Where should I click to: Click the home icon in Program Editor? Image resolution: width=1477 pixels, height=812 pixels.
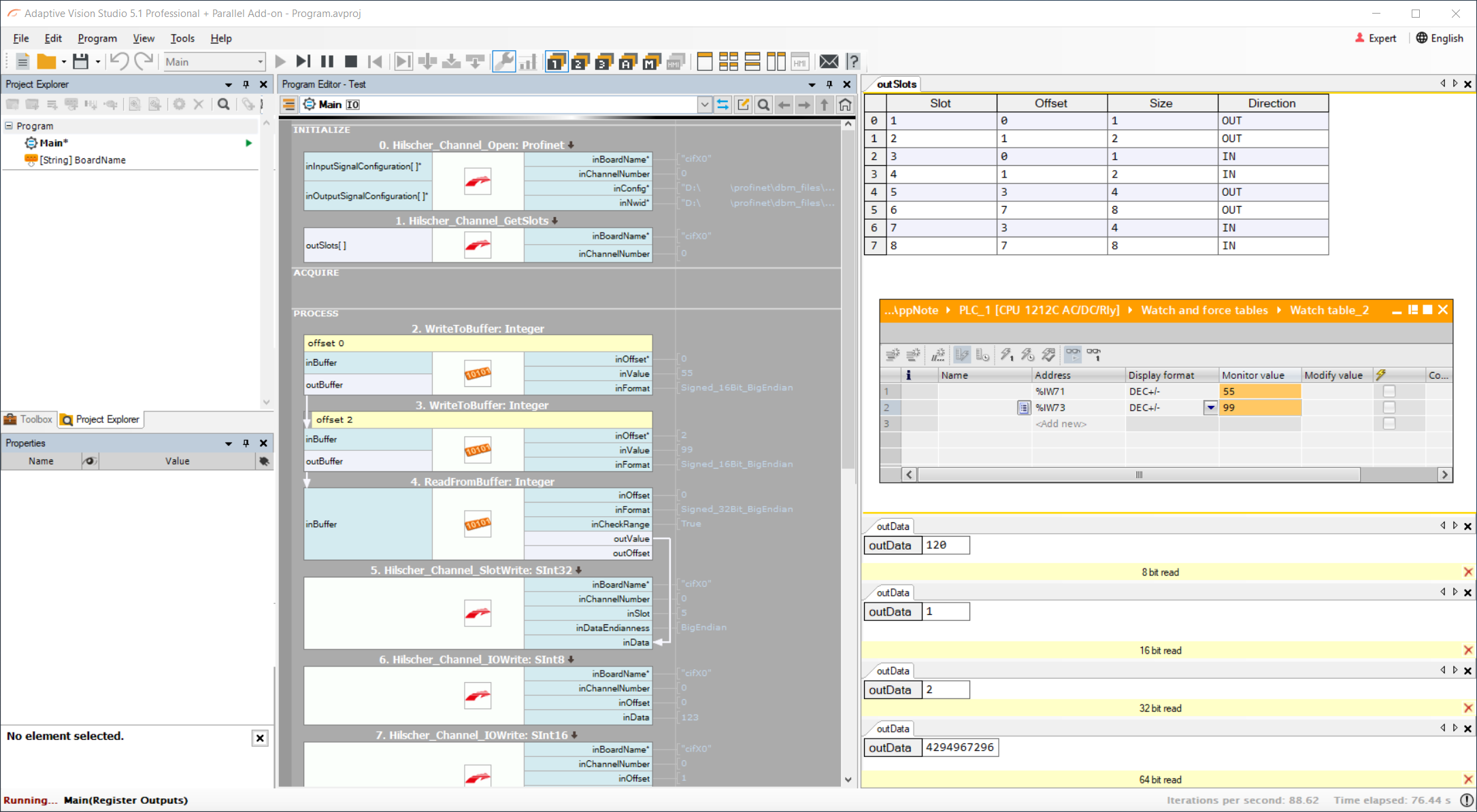(x=845, y=105)
